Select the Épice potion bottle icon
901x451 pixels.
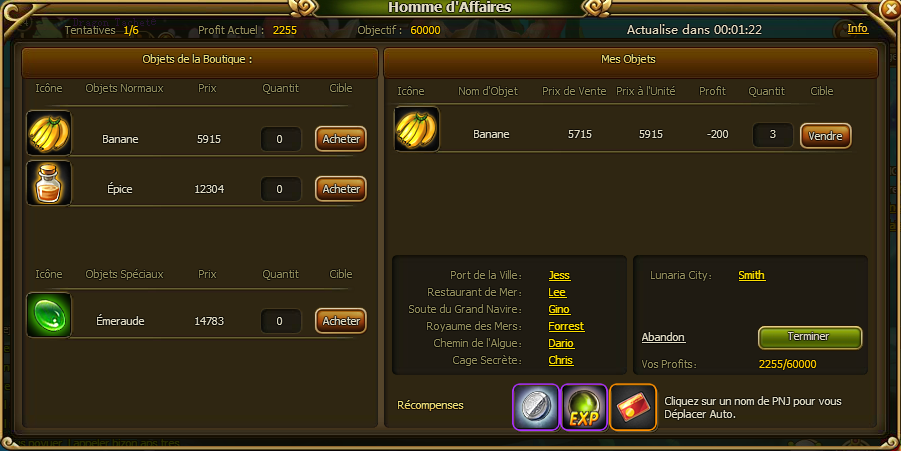click(49, 183)
